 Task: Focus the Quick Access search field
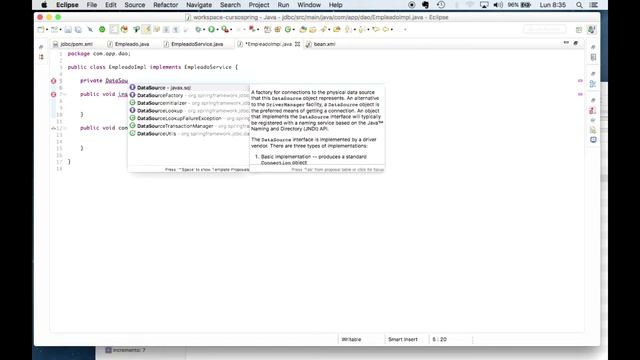tap(545, 29)
